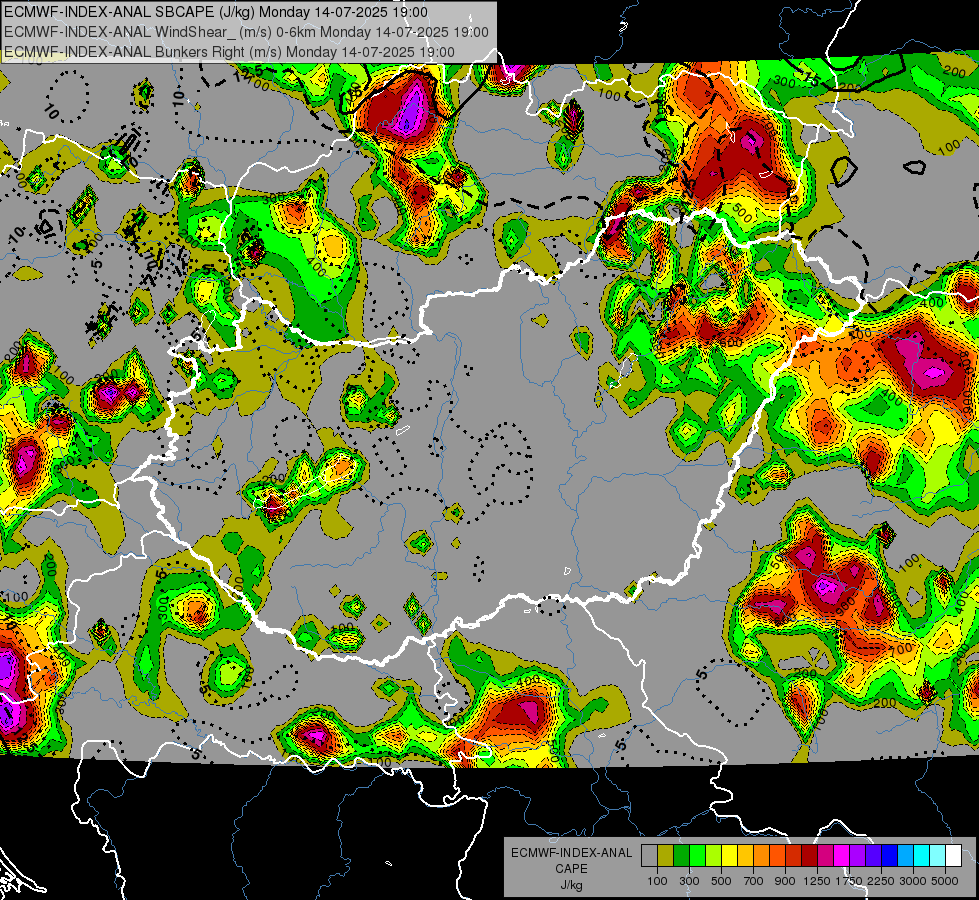Click the dark red legend swatch

[809, 856]
